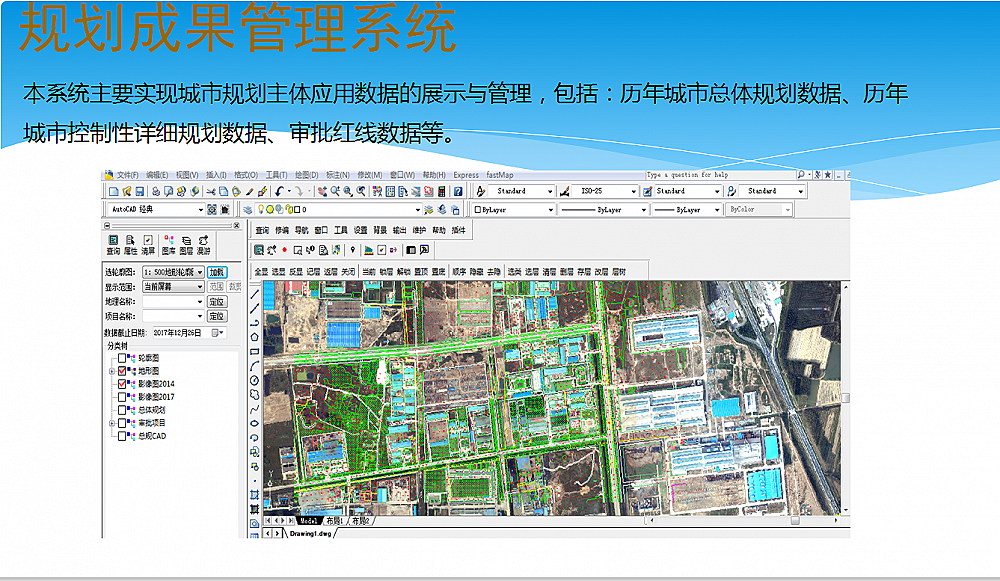Select the circle drawing tool
The height and width of the screenshot is (581, 1000).
[255, 380]
